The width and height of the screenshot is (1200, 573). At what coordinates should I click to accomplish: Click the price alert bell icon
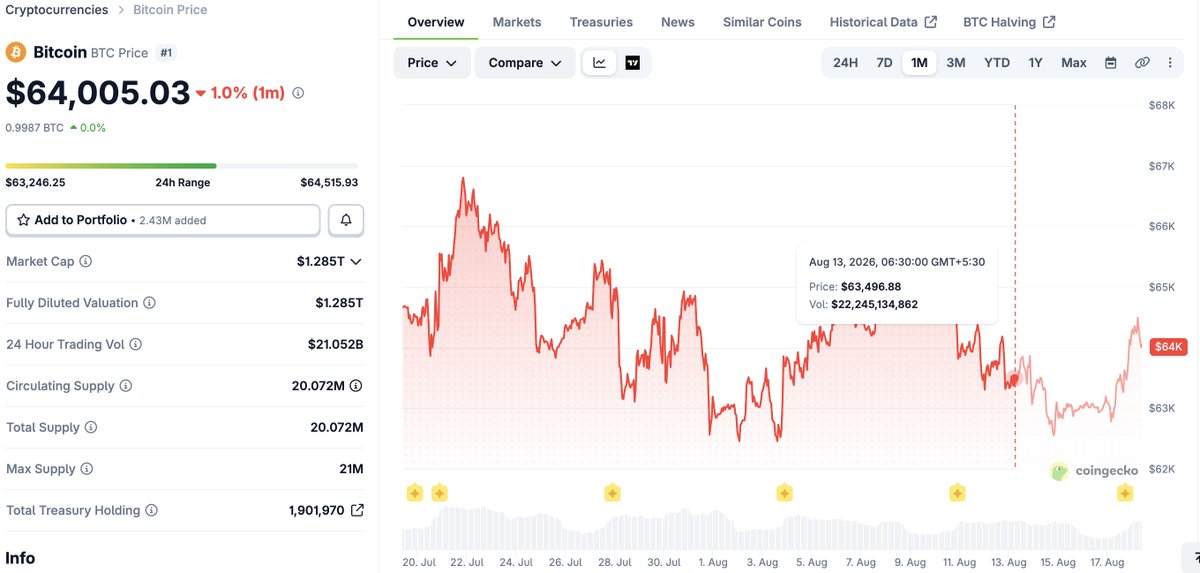346,220
